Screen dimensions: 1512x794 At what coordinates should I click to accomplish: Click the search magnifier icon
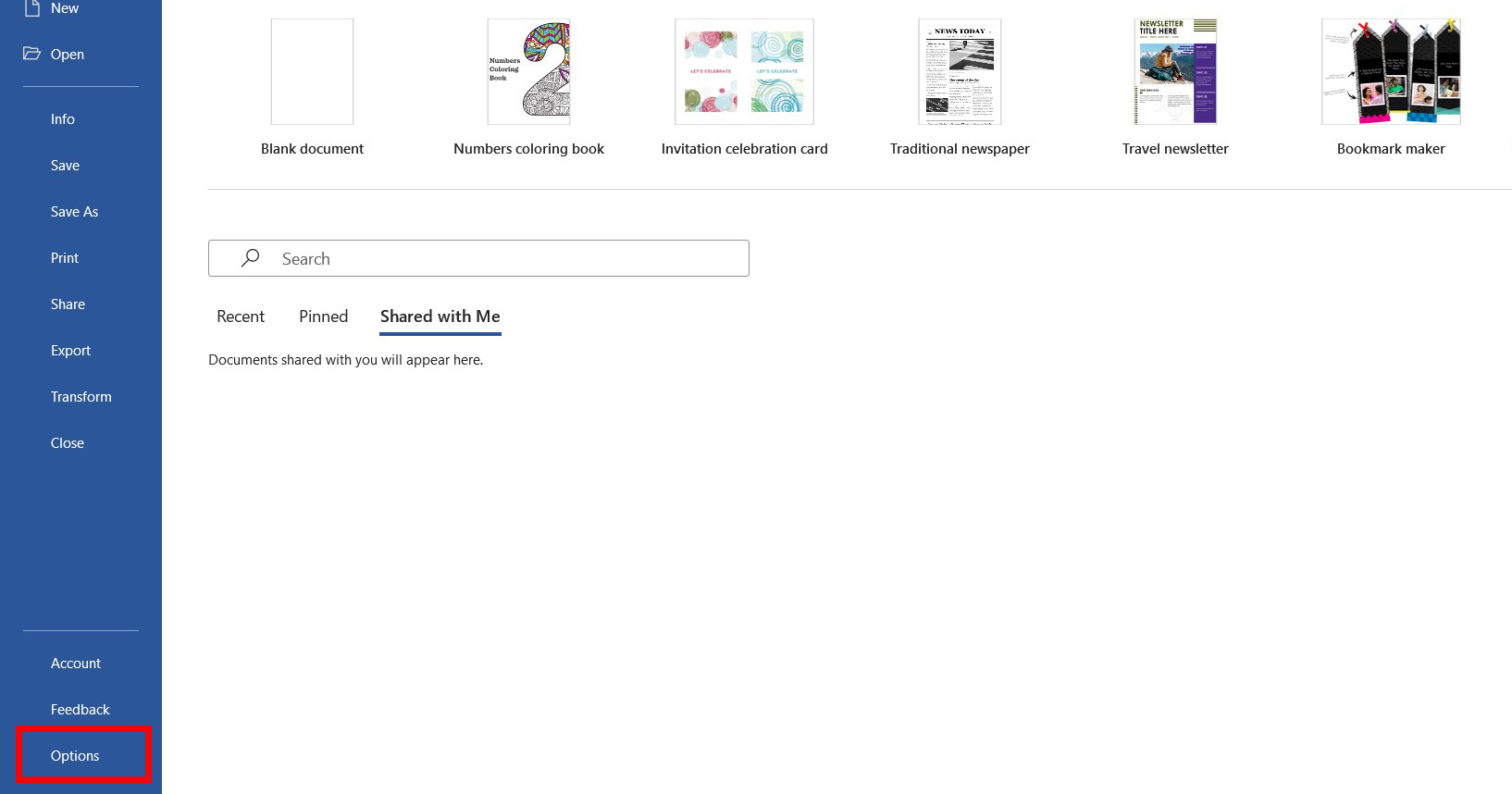click(x=250, y=258)
